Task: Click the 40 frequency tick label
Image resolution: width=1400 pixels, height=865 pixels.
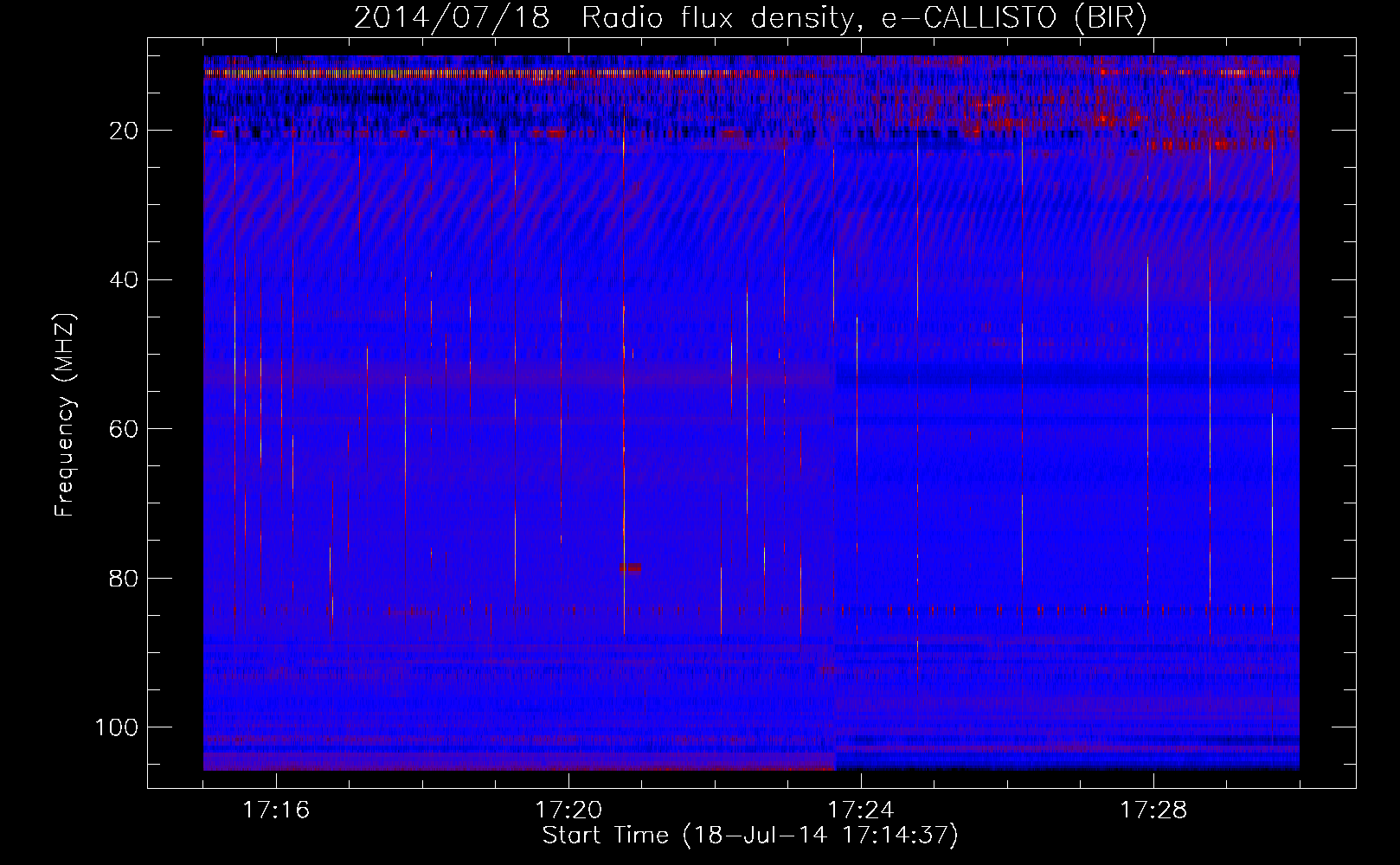Action: pos(125,280)
